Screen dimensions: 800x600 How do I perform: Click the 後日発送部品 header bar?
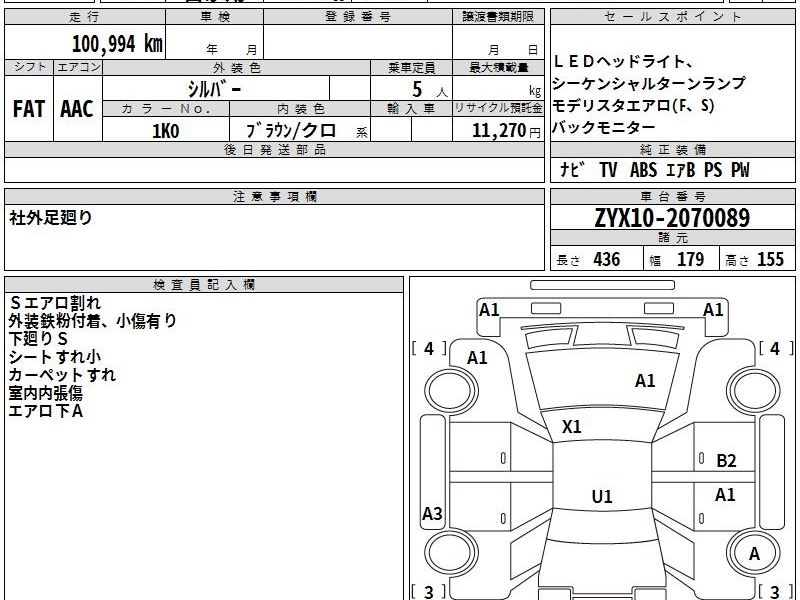point(274,149)
